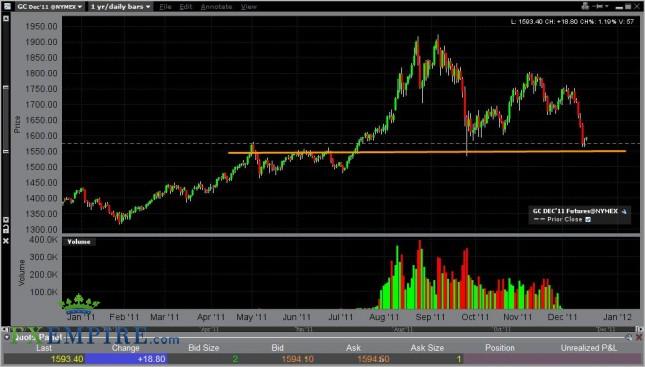Click the 1300.00 price axis label
This screenshot has width=645, height=367.
(x=41, y=230)
